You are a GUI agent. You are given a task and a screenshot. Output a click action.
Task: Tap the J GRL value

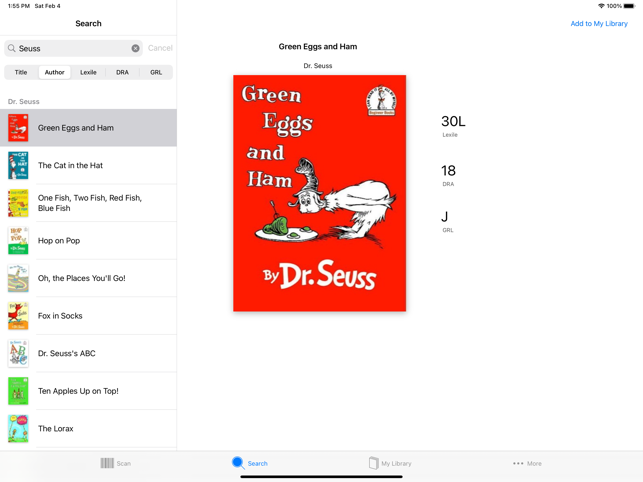tap(445, 217)
